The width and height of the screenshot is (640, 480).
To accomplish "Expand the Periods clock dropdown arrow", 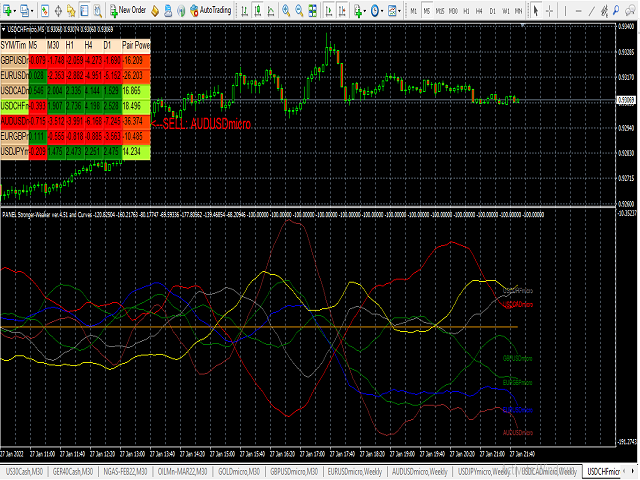I will [382, 11].
